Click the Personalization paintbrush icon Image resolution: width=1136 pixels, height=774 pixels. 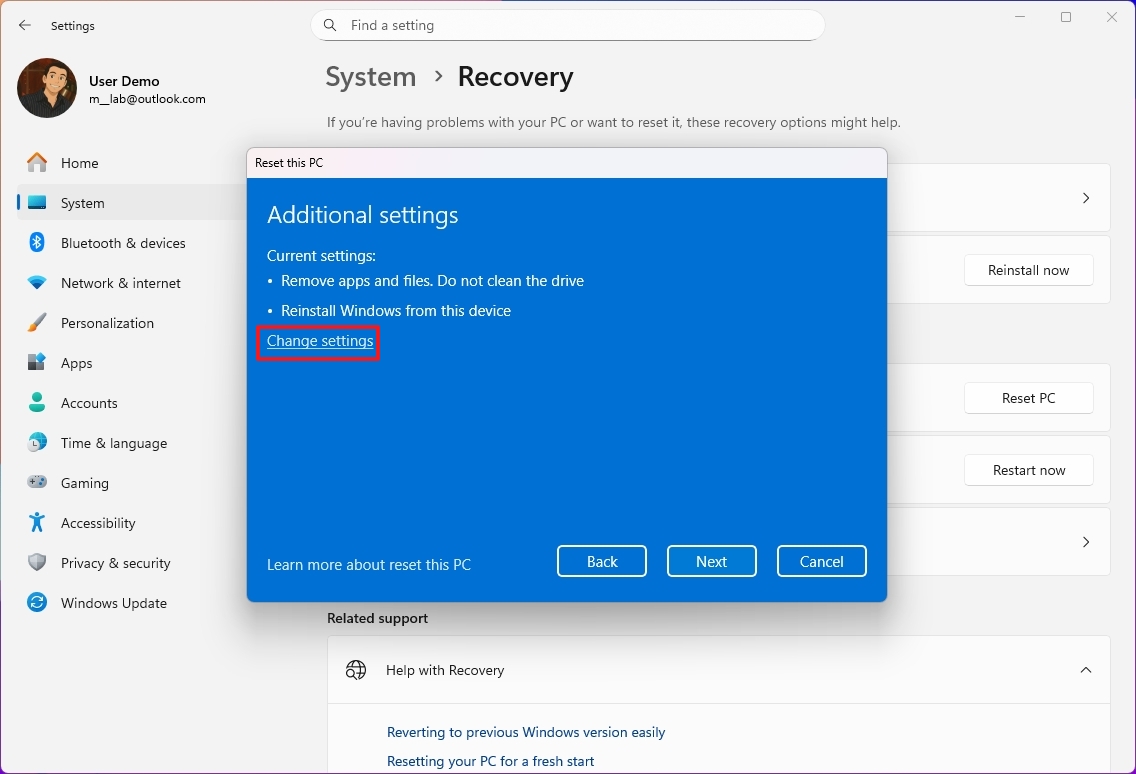[x=37, y=323]
